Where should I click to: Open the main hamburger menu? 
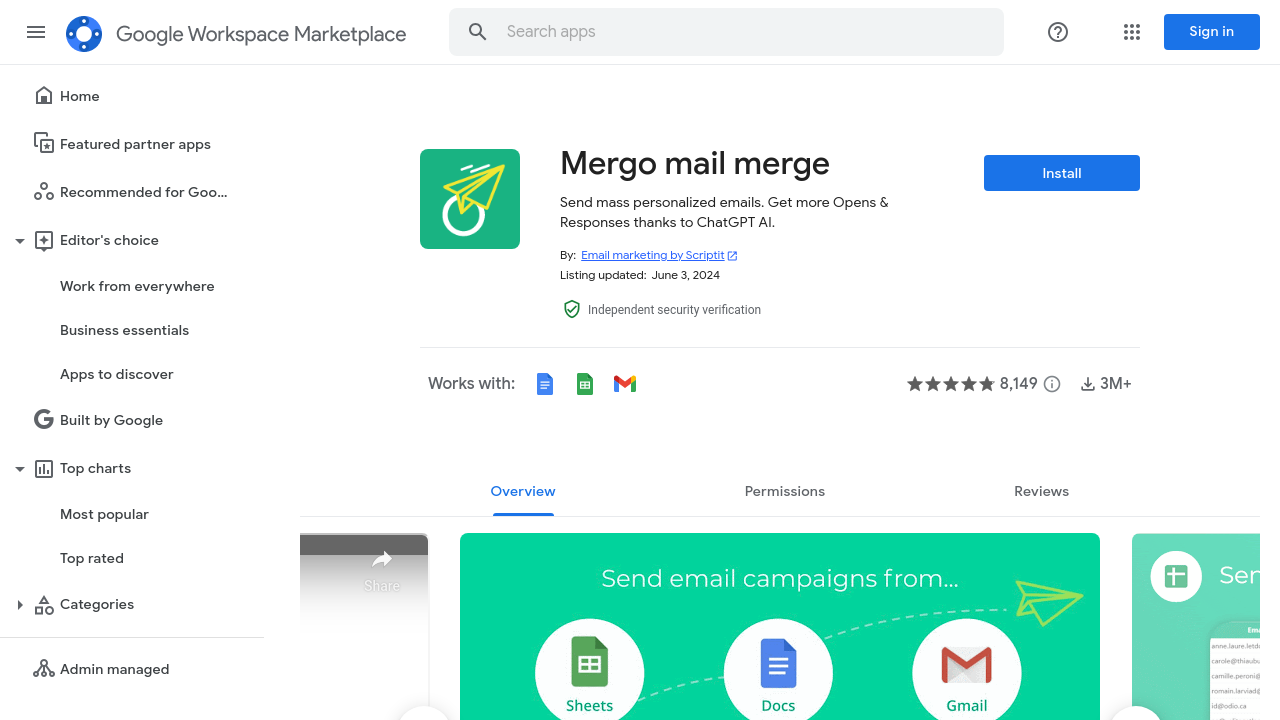(x=36, y=32)
